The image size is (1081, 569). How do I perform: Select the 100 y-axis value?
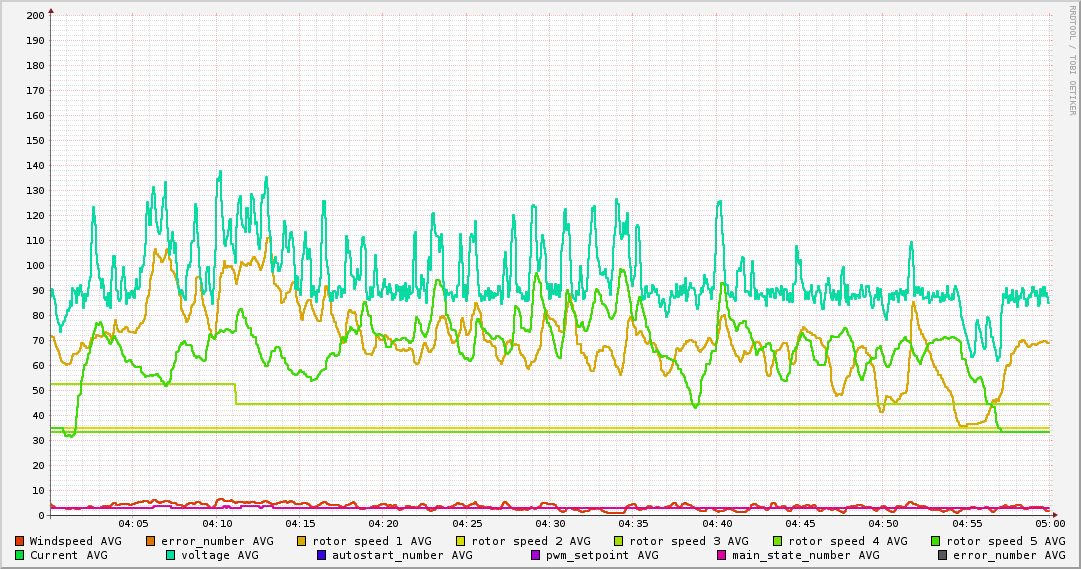(x=35, y=266)
